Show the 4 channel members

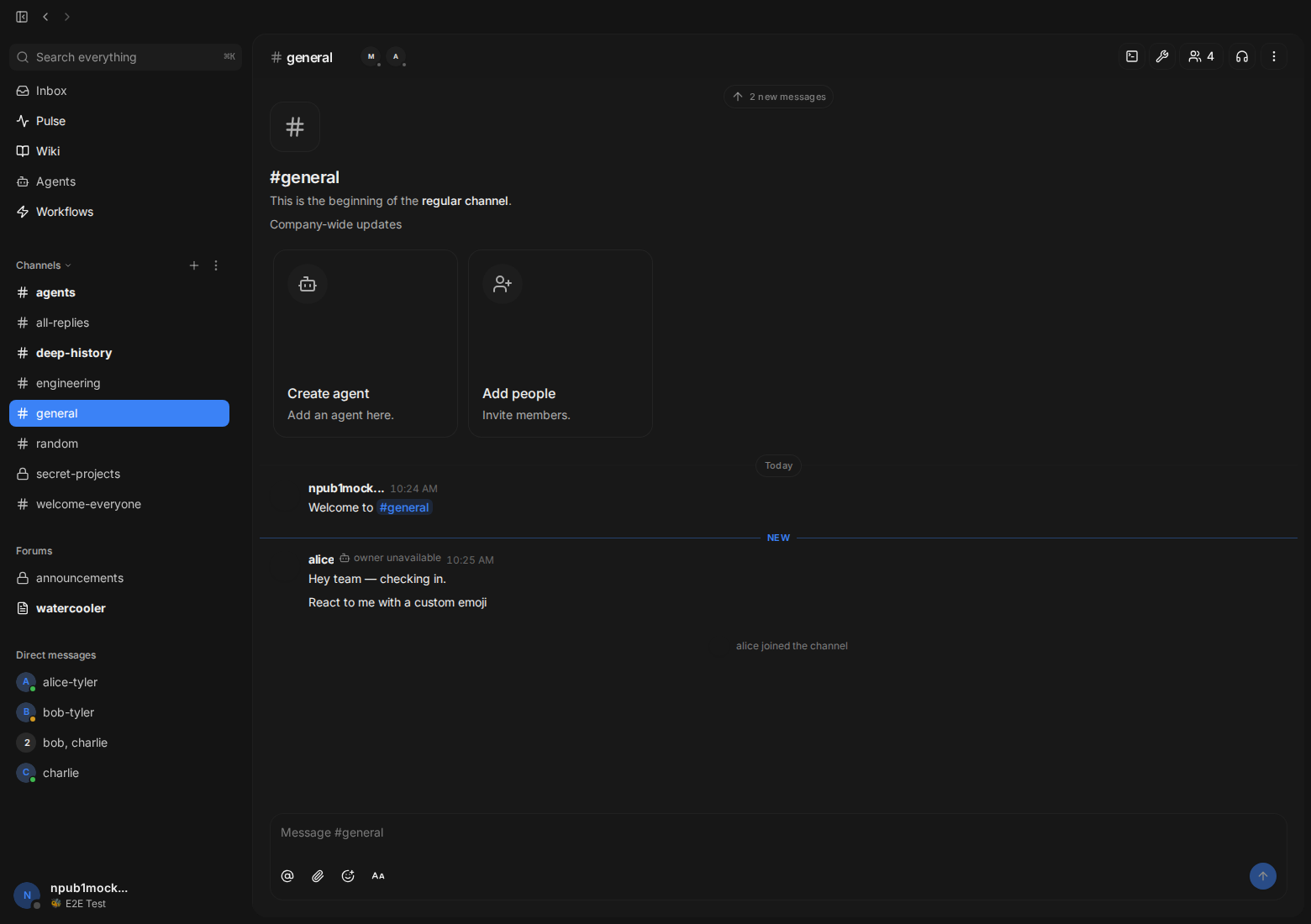pyautogui.click(x=1201, y=56)
